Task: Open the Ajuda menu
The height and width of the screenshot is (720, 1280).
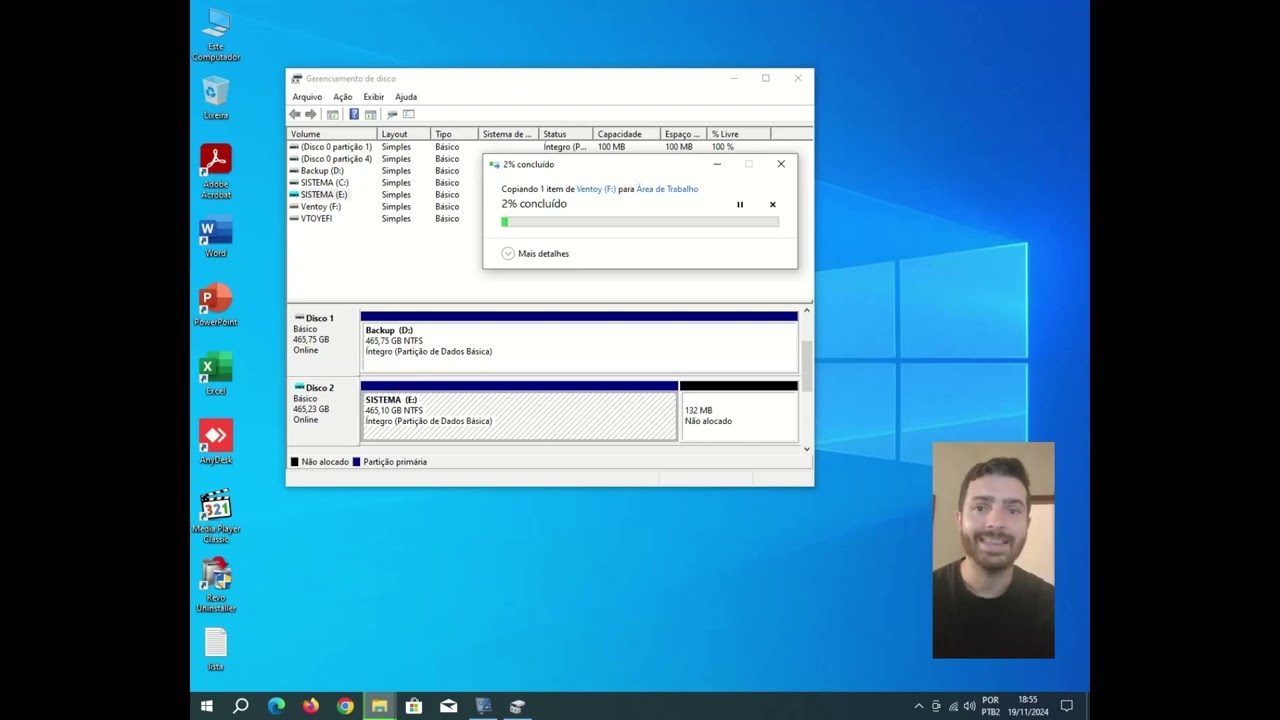Action: pos(406,97)
